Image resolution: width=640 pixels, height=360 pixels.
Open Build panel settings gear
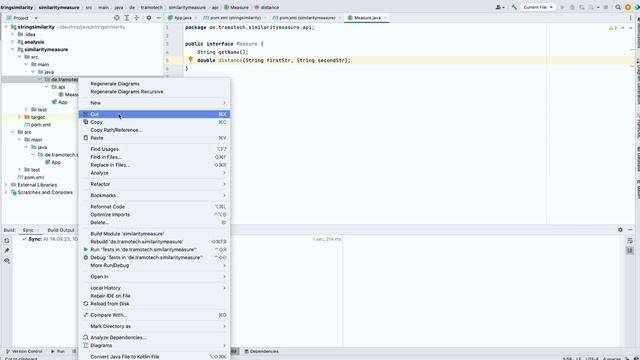click(x=620, y=230)
